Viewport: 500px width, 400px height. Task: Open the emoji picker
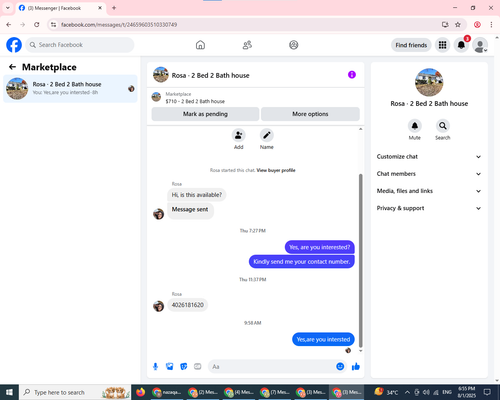pyautogui.click(x=340, y=367)
